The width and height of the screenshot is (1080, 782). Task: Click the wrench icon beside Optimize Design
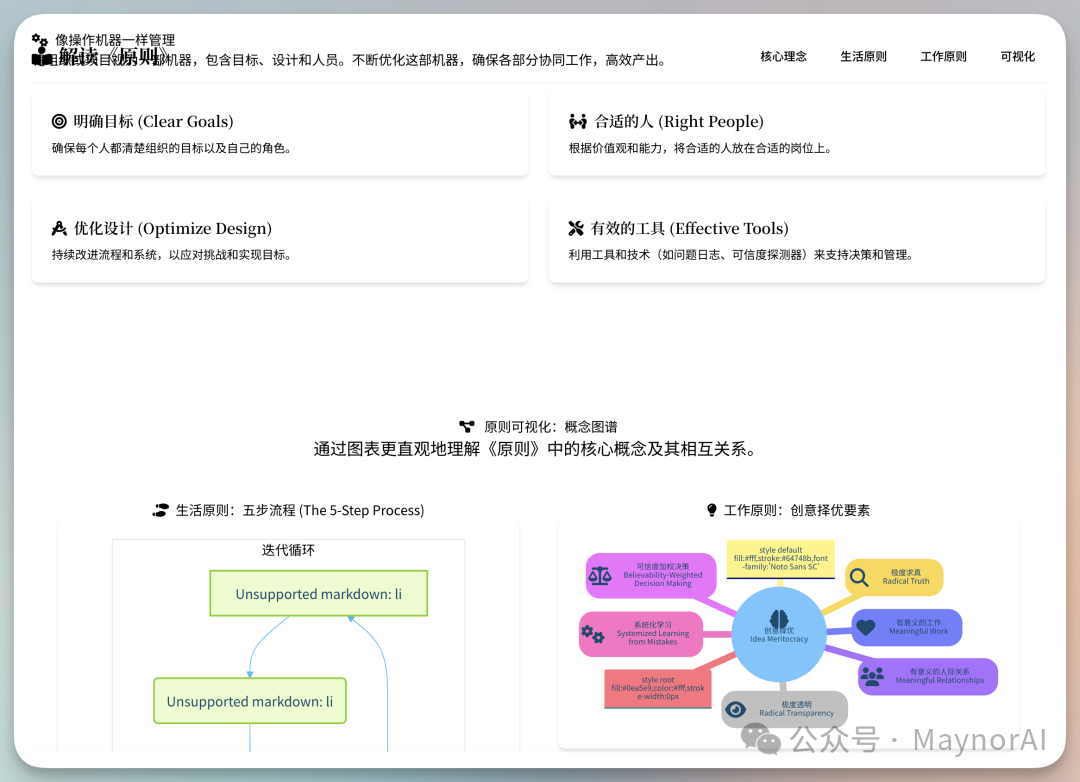(x=59, y=228)
